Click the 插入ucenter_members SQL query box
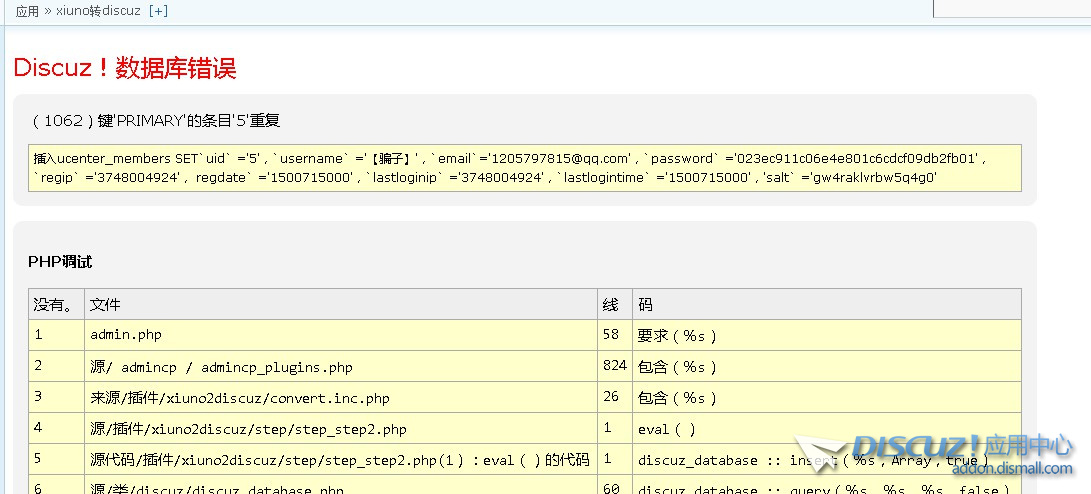 [525, 168]
